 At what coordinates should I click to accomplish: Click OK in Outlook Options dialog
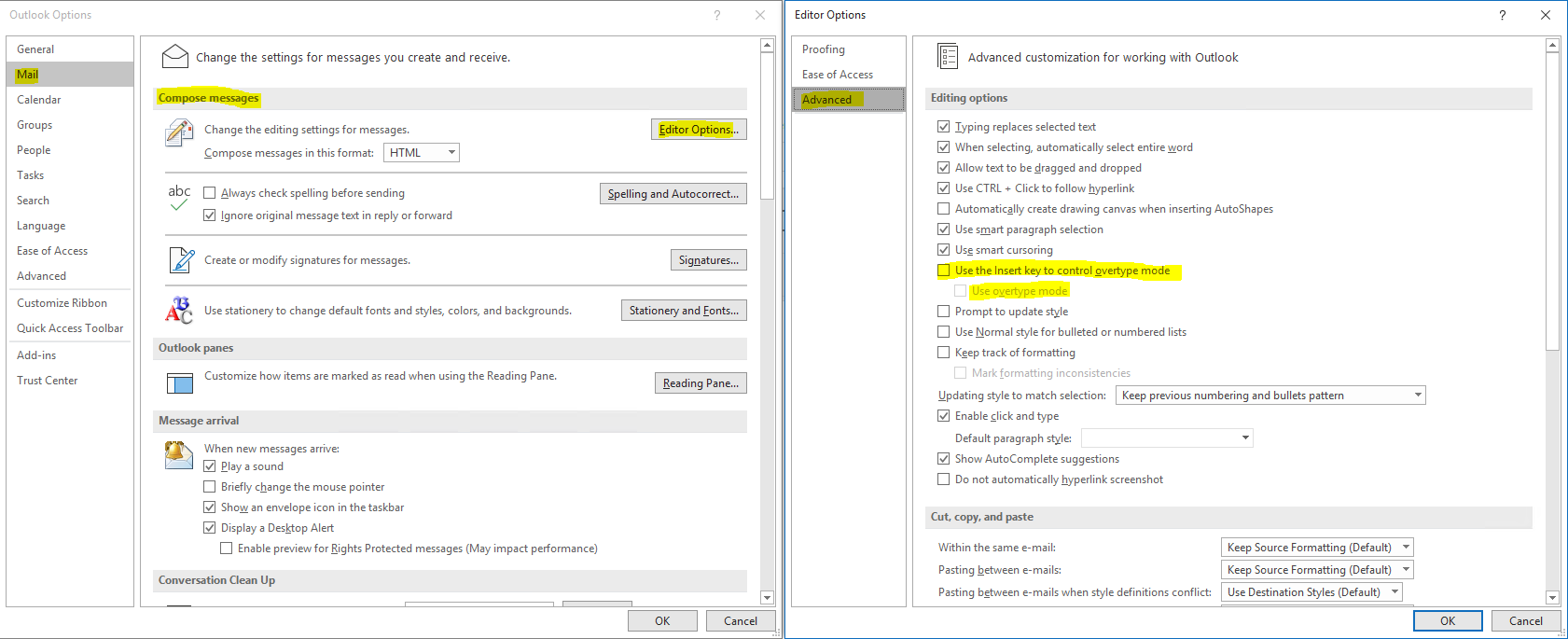[662, 621]
